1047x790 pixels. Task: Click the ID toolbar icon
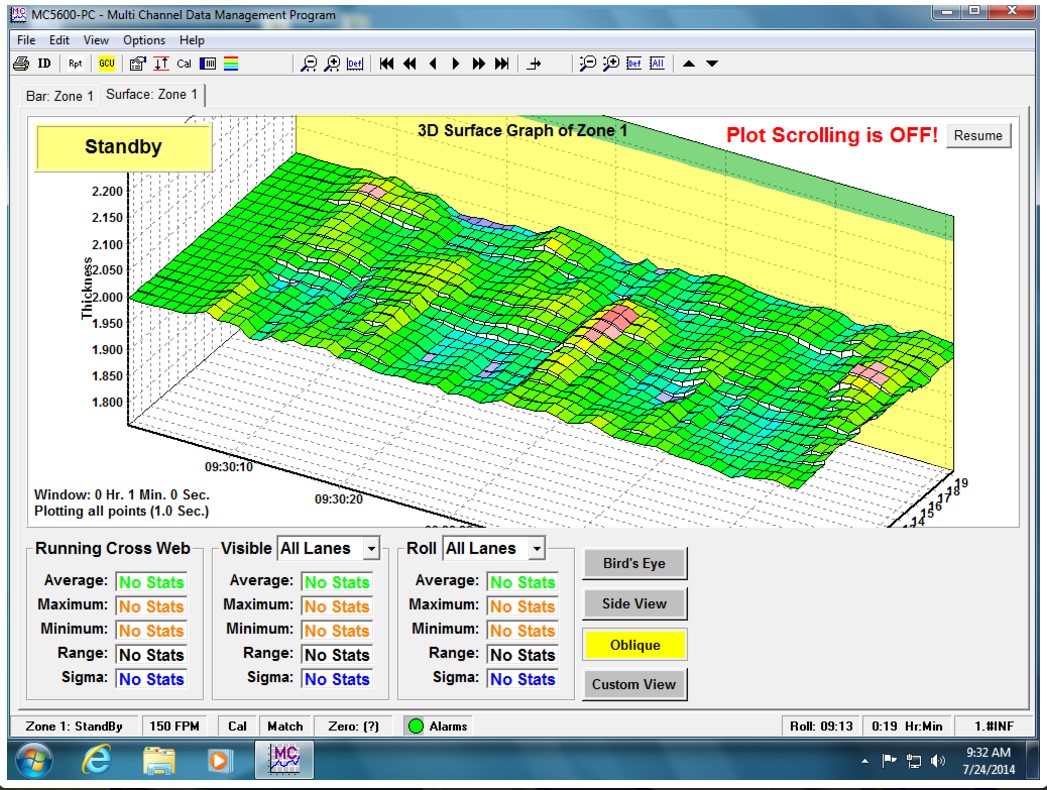pyautogui.click(x=44, y=64)
